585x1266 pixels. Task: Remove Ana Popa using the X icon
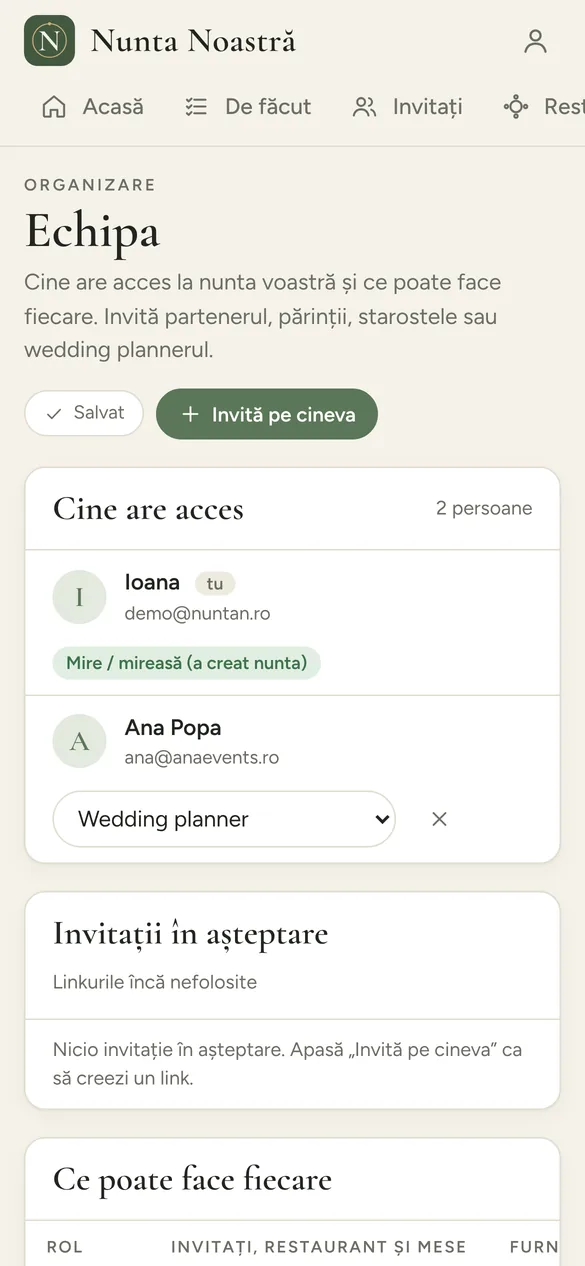(x=439, y=819)
